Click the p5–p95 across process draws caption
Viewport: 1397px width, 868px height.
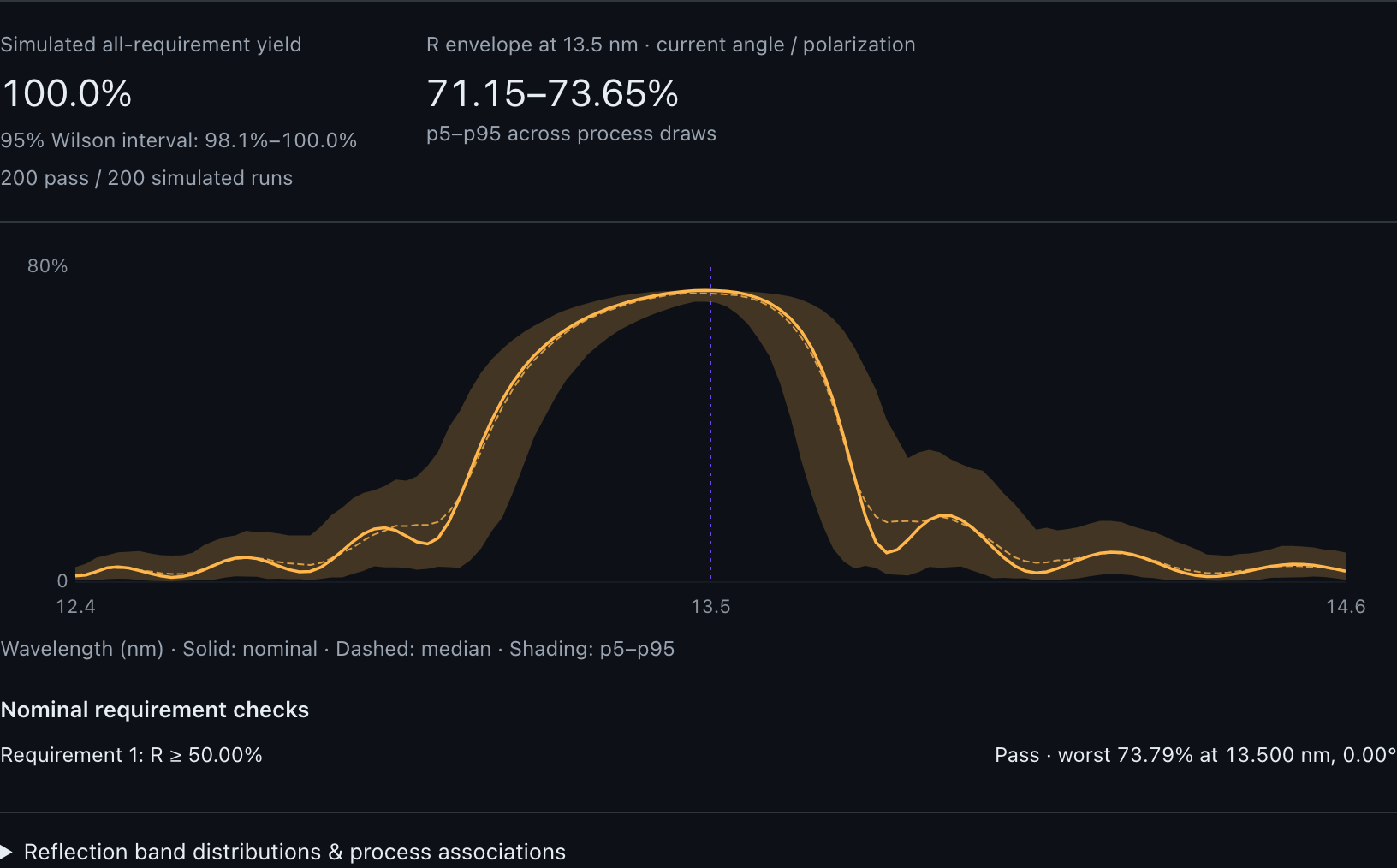click(571, 134)
